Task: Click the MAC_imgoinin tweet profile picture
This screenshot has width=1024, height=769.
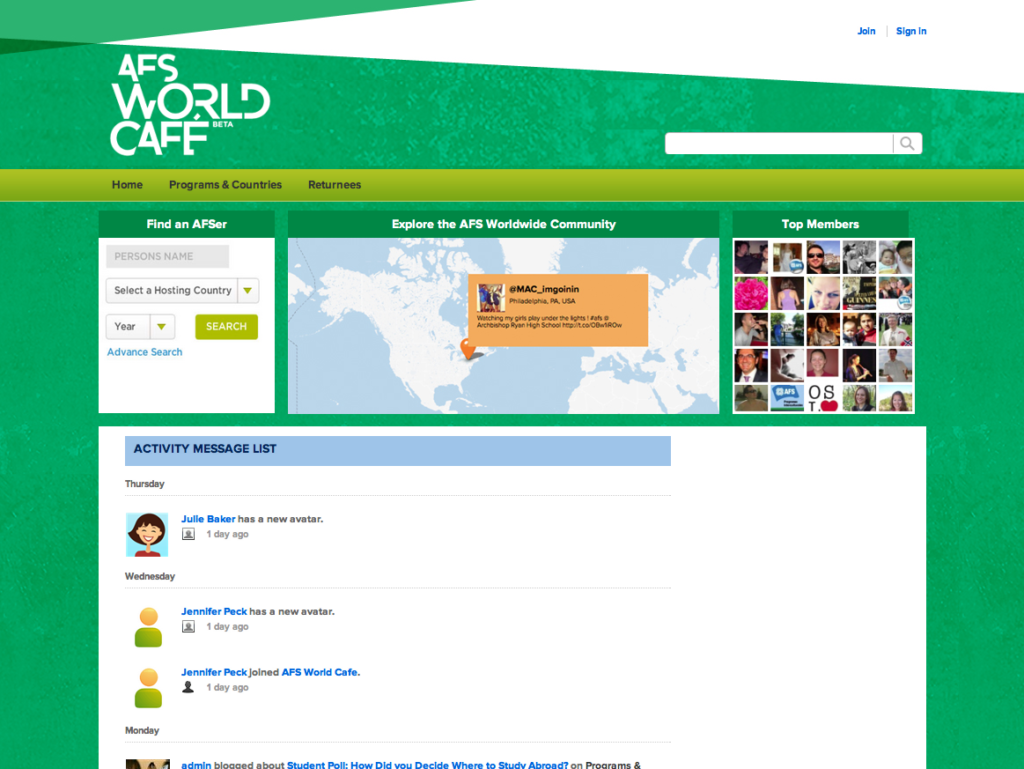Action: click(490, 297)
